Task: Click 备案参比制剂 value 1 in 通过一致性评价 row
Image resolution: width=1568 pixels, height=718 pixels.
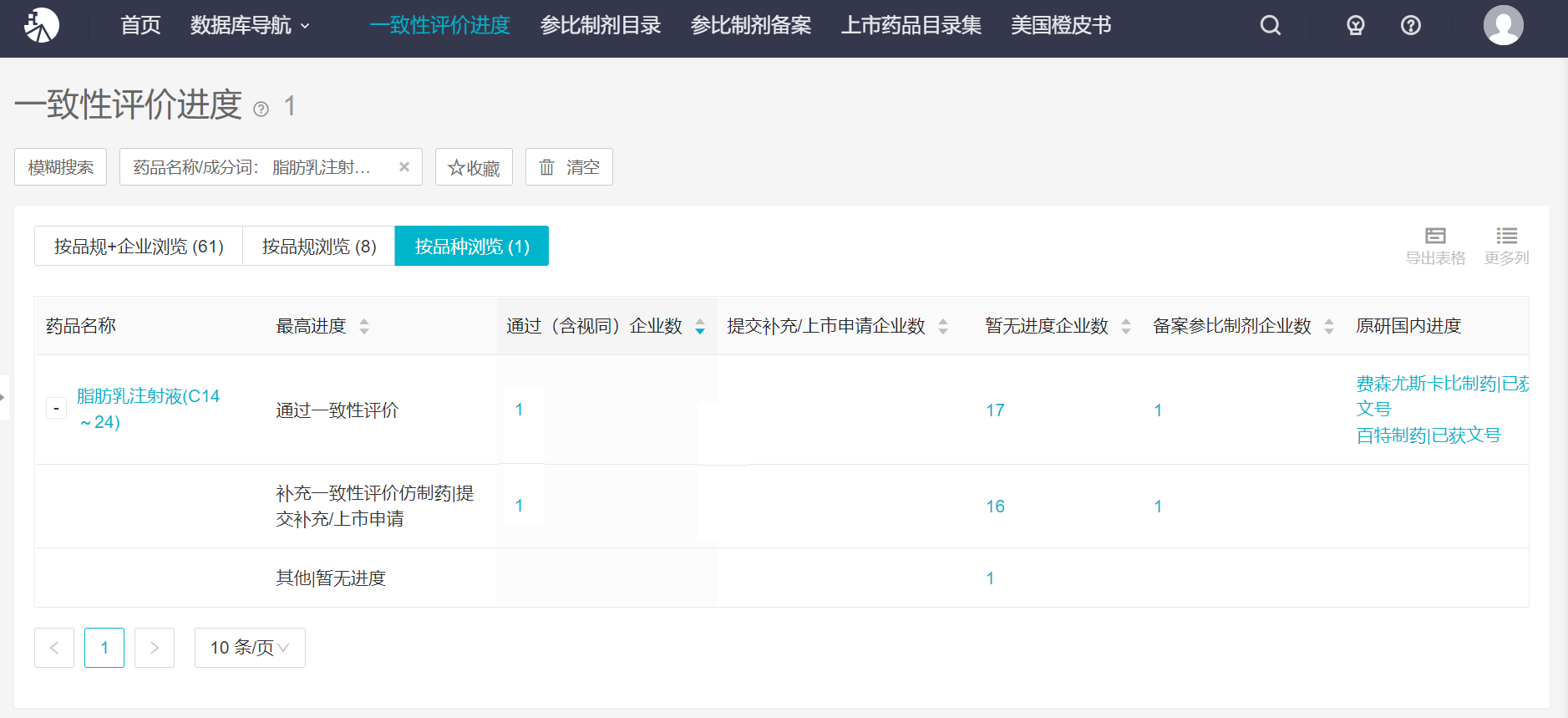Action: coord(1158,410)
